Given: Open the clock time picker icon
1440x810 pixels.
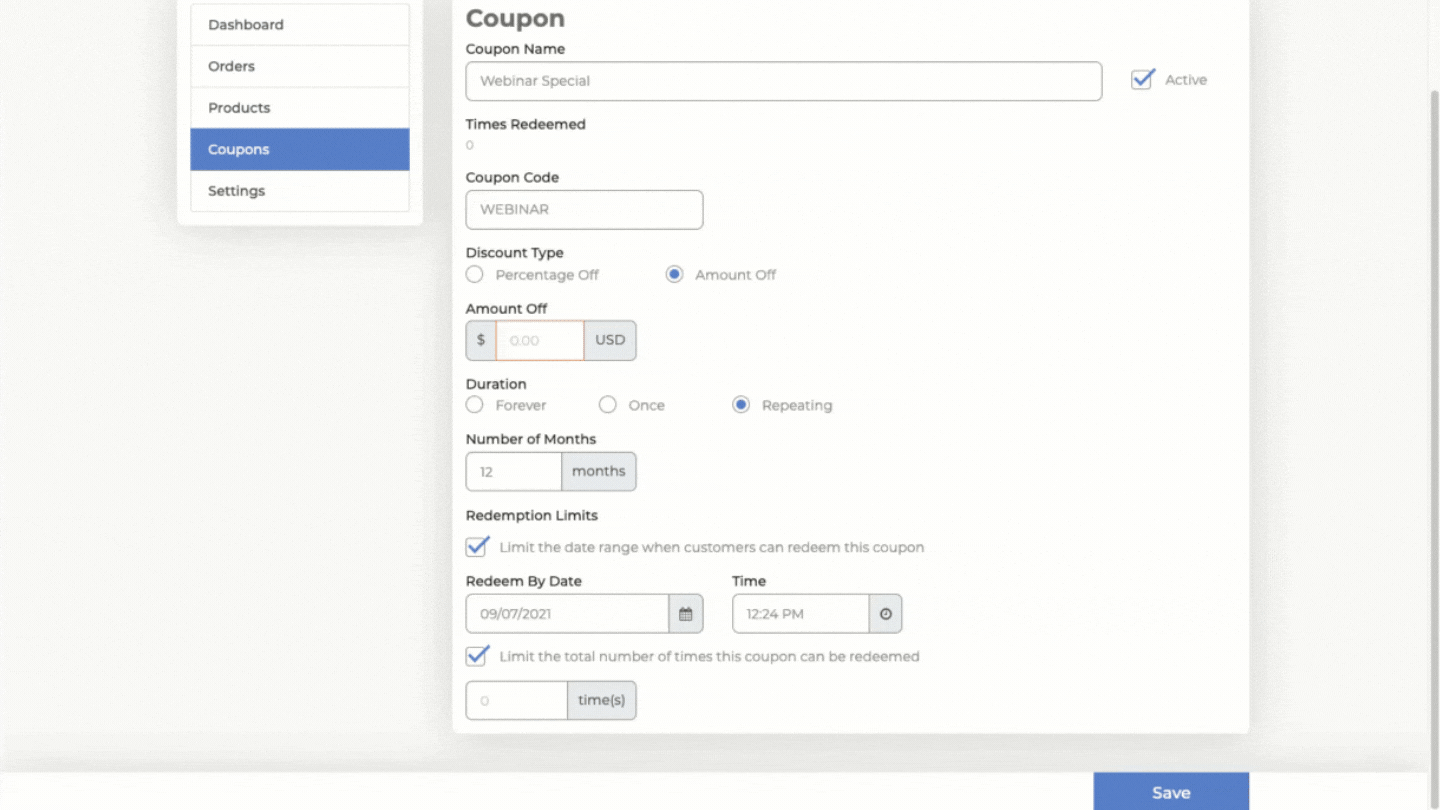Looking at the screenshot, I should [x=885, y=614].
